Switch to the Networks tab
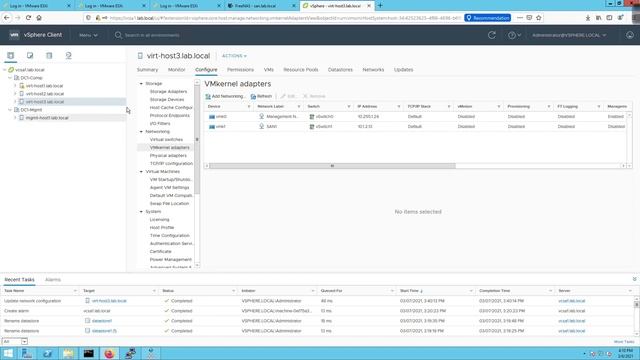Image resolution: width=640 pixels, height=360 pixels. pyautogui.click(x=373, y=70)
